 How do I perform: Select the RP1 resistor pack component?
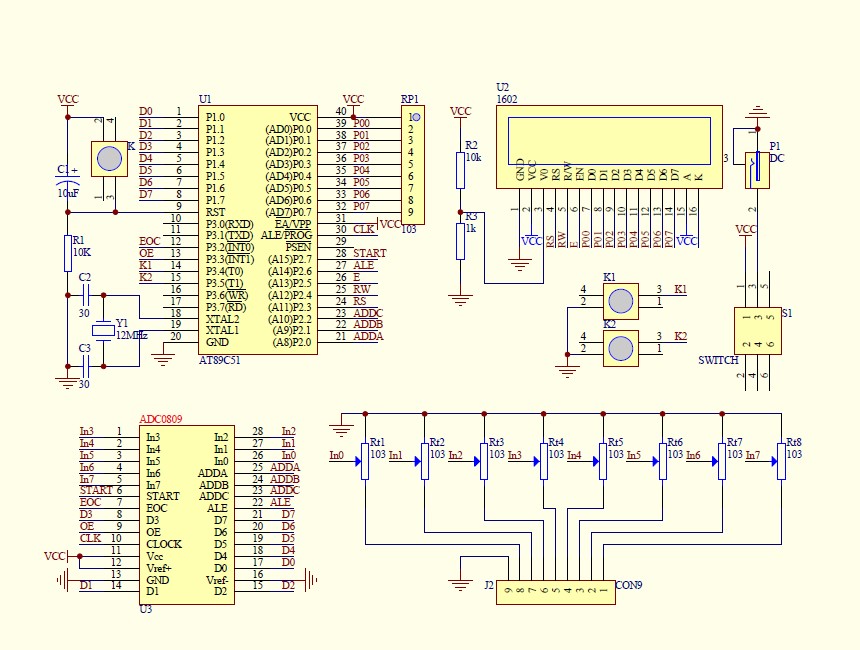pos(412,165)
